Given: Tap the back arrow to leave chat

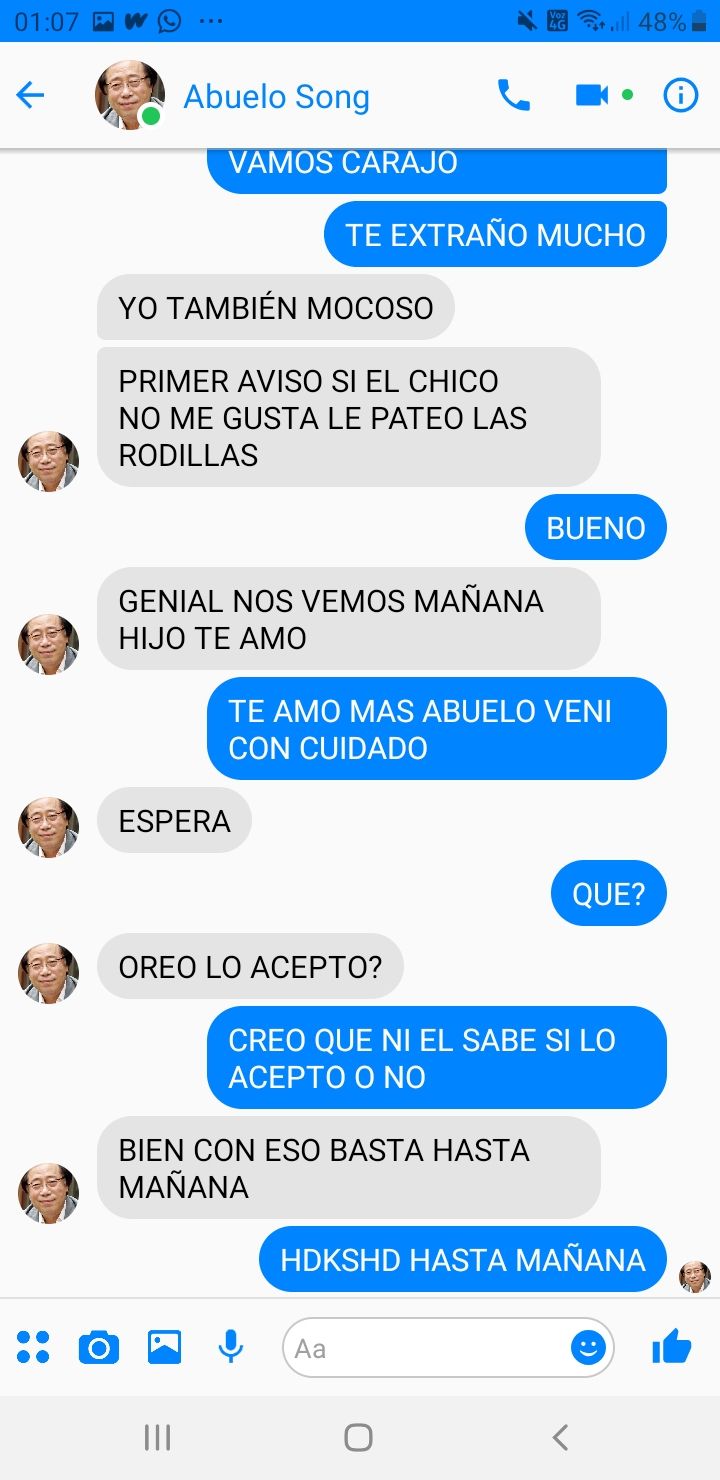Looking at the screenshot, I should click(31, 95).
